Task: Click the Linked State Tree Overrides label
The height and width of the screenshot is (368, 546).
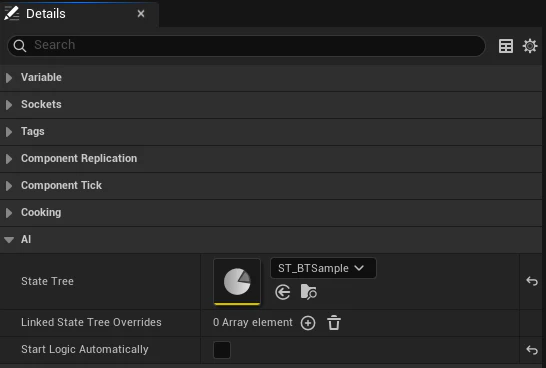Action: point(91,322)
